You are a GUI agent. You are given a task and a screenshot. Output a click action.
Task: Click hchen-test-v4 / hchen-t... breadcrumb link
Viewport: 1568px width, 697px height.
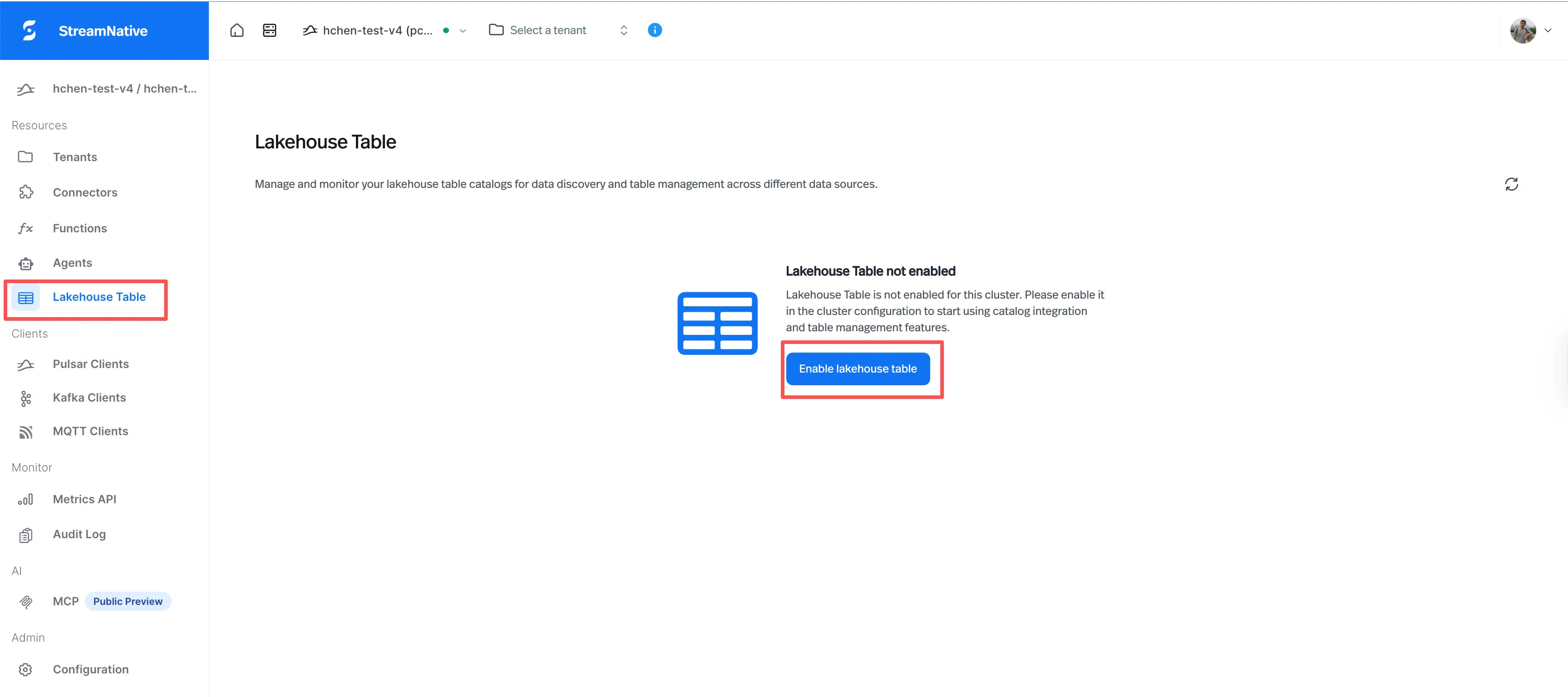(125, 89)
